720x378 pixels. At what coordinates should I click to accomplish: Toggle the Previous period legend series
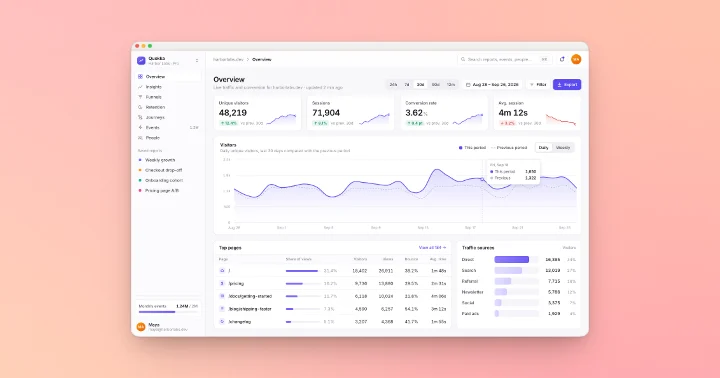pyautogui.click(x=509, y=147)
